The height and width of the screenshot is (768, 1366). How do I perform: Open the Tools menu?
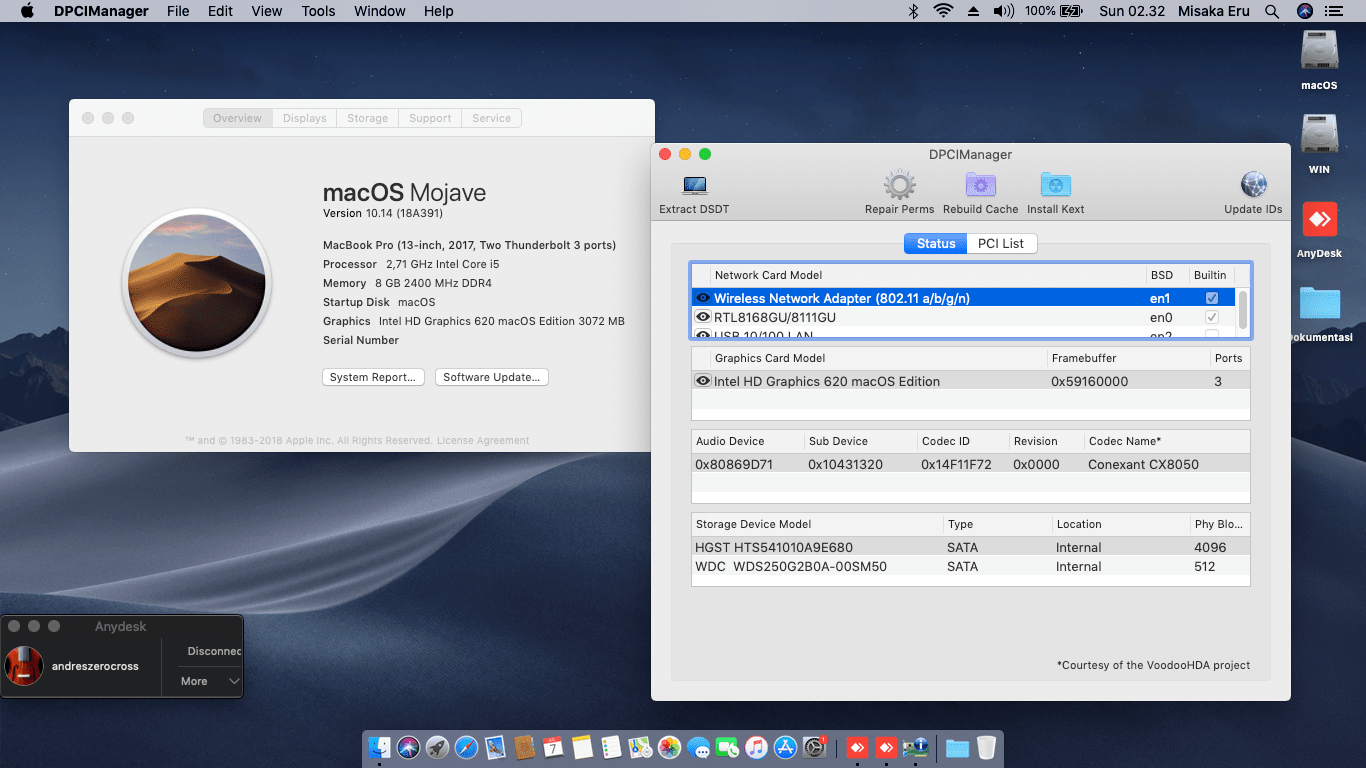[x=318, y=11]
